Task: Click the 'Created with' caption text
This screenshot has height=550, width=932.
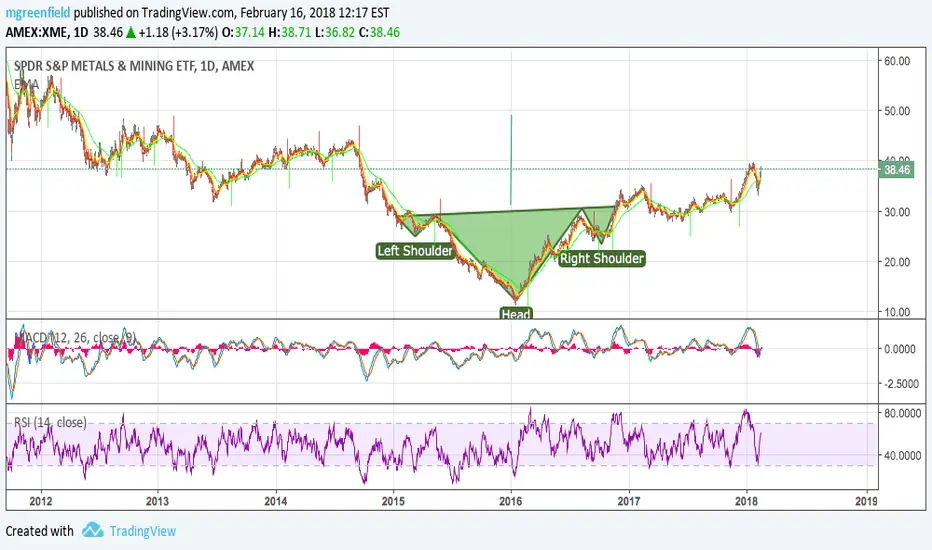Action: [x=39, y=531]
